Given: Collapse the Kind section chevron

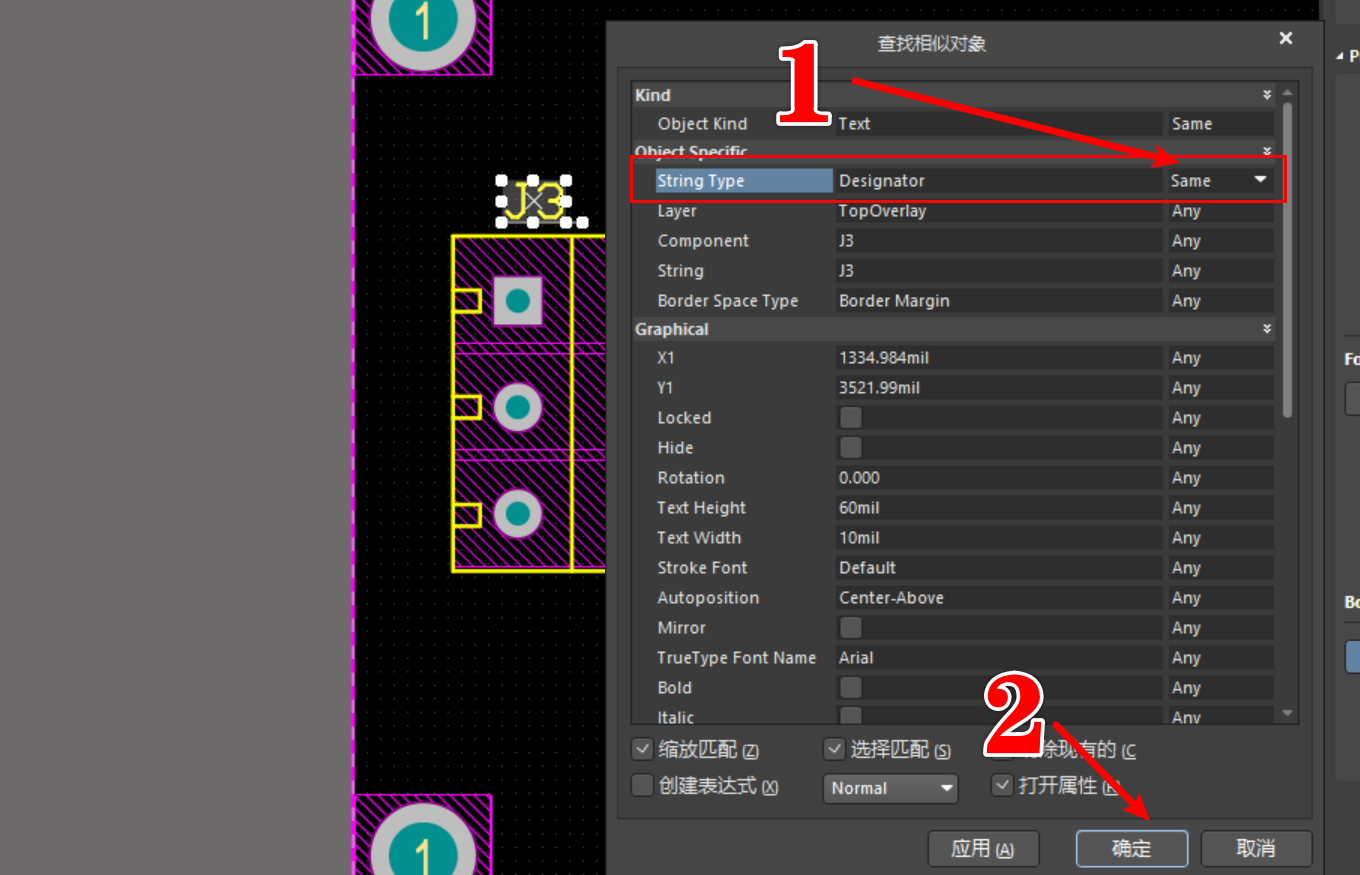Looking at the screenshot, I should point(1266,95).
